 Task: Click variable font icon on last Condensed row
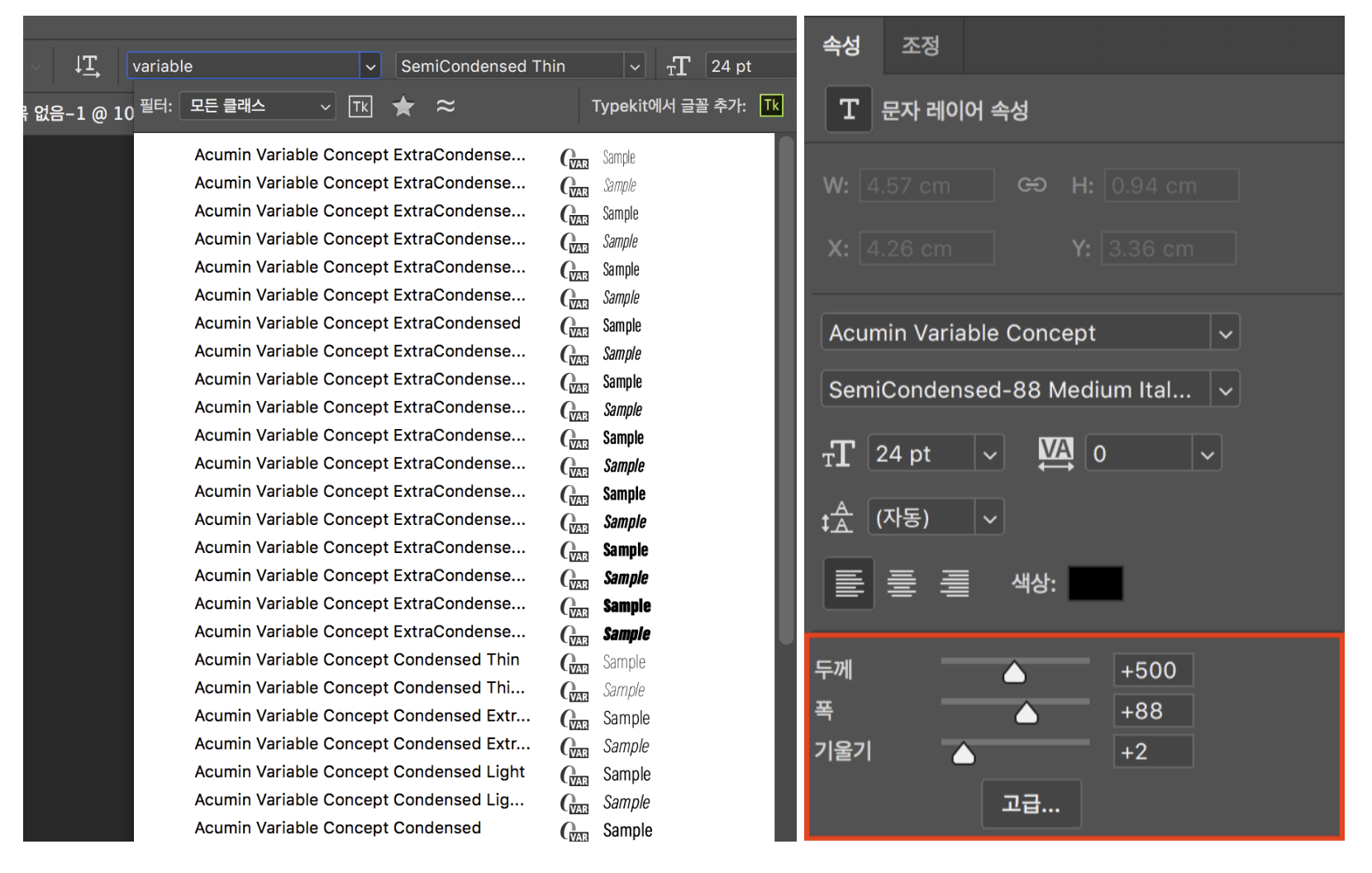[574, 830]
